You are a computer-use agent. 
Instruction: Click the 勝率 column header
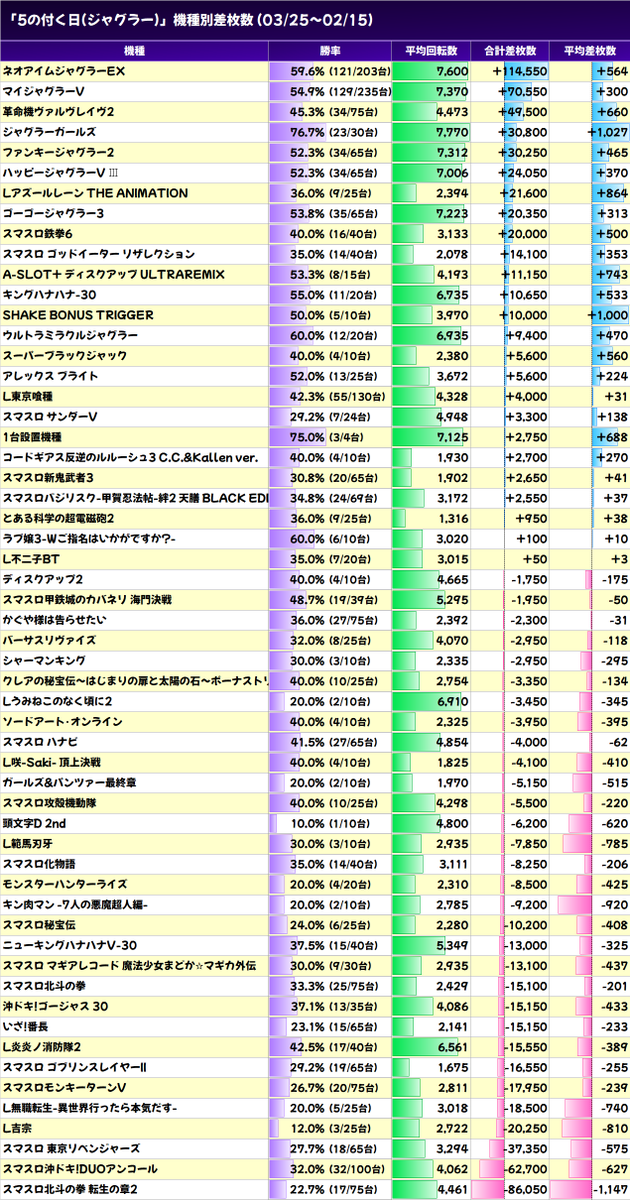click(x=331, y=50)
